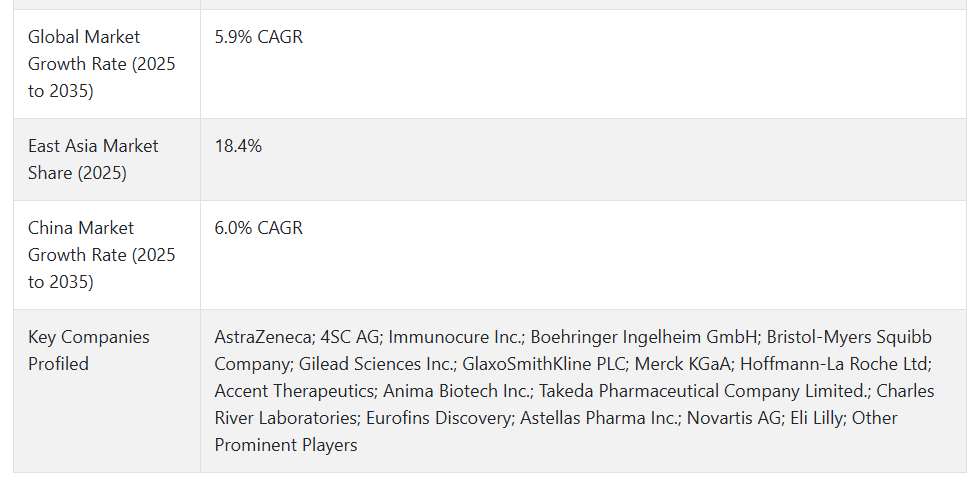Viewport: 977px width, 480px height.
Task: Select the China Market Growth Rate label
Action: pyautogui.click(x=102, y=254)
